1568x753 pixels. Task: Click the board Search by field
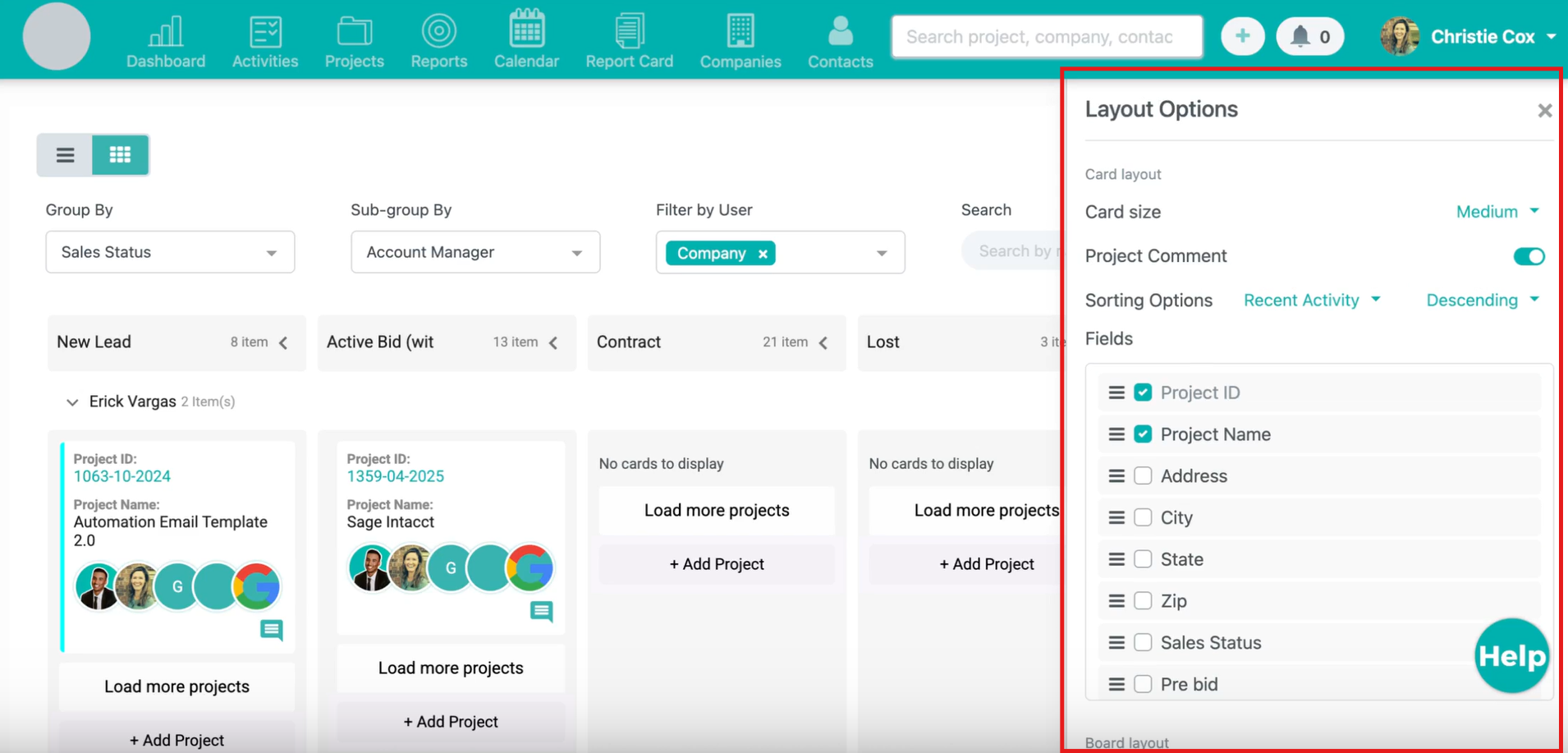pyautogui.click(x=1014, y=251)
